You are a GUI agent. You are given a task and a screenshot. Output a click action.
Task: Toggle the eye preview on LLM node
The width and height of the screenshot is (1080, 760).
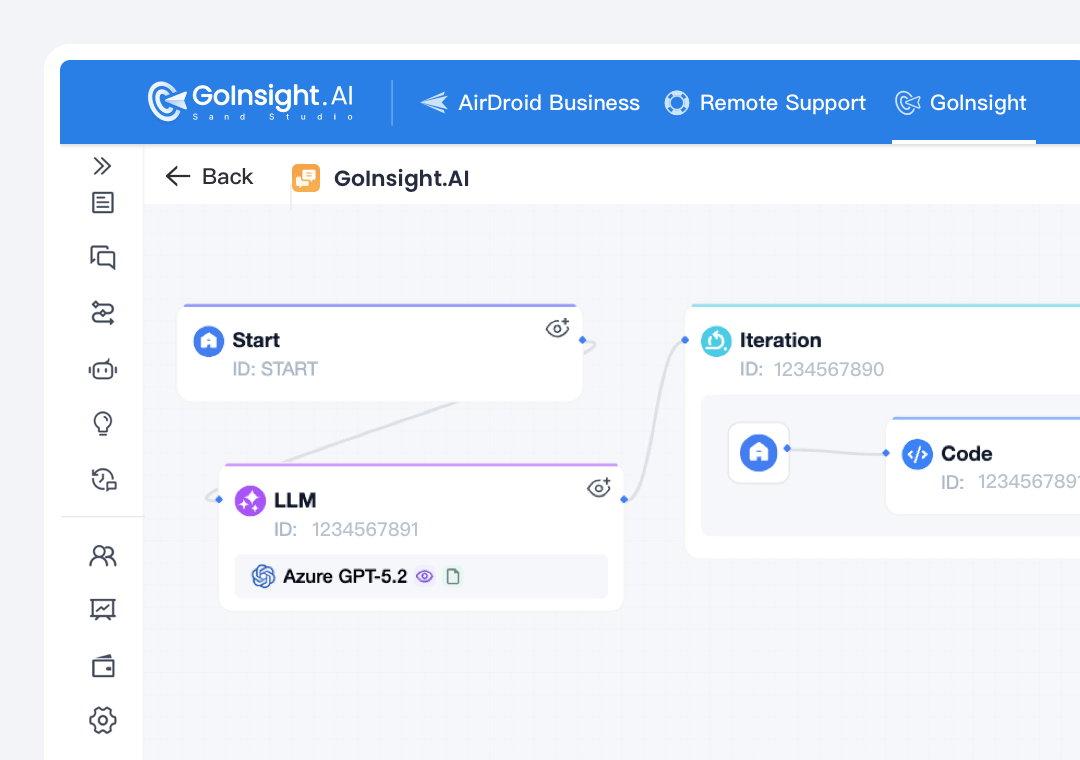[x=598, y=487]
